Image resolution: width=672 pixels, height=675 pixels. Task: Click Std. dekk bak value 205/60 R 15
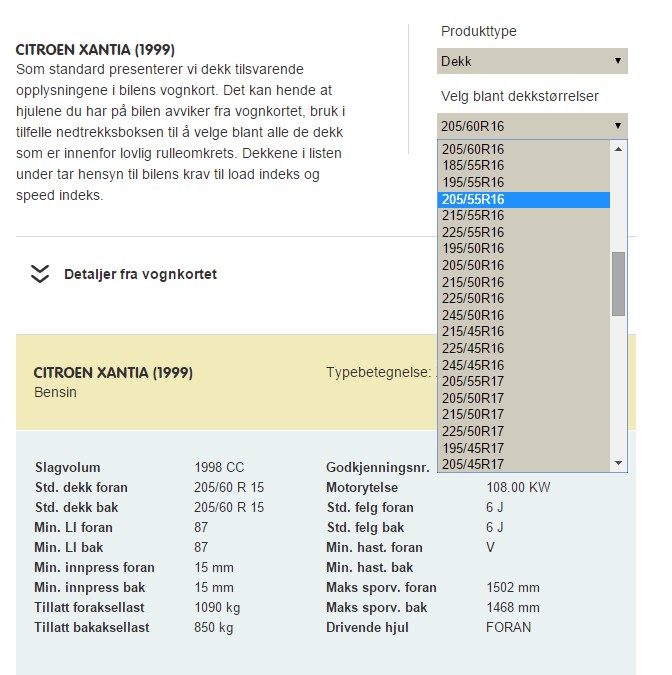coord(229,508)
